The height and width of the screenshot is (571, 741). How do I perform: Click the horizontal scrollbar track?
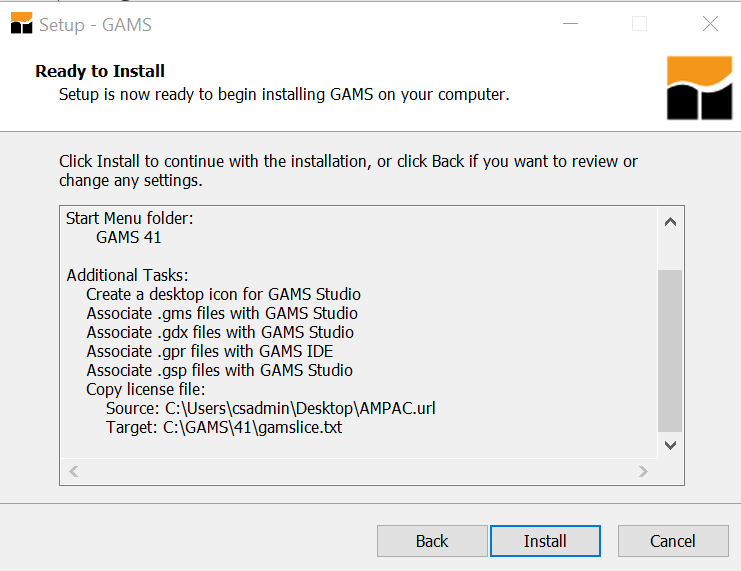coord(358,471)
